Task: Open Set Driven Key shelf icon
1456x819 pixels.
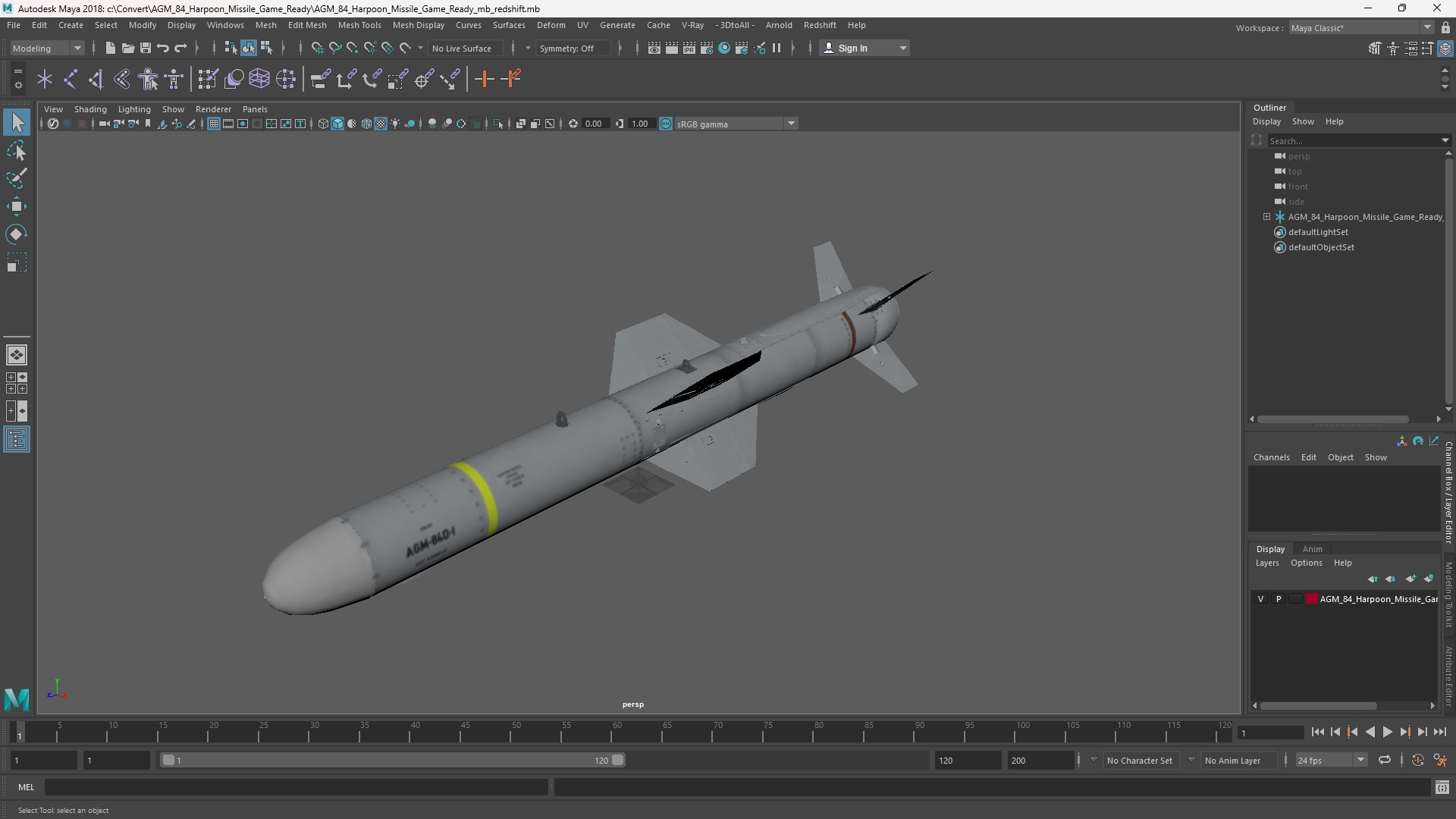Action: coord(513,79)
